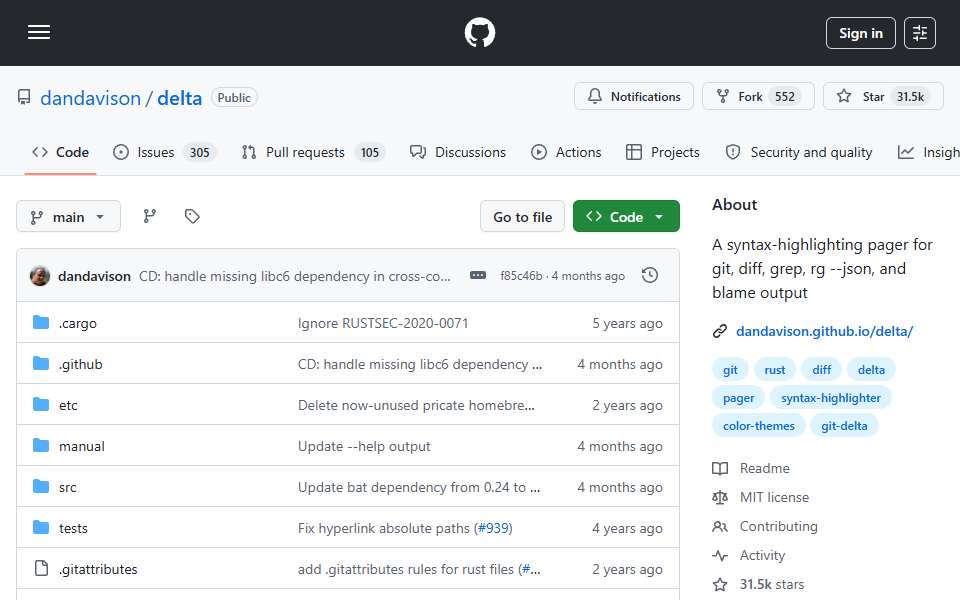Open the Pull requests tab
This screenshot has height=600, width=960.
point(313,152)
